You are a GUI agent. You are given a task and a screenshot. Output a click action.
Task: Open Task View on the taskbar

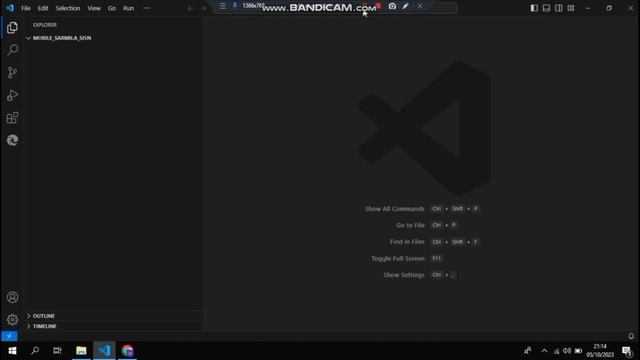[58, 351]
